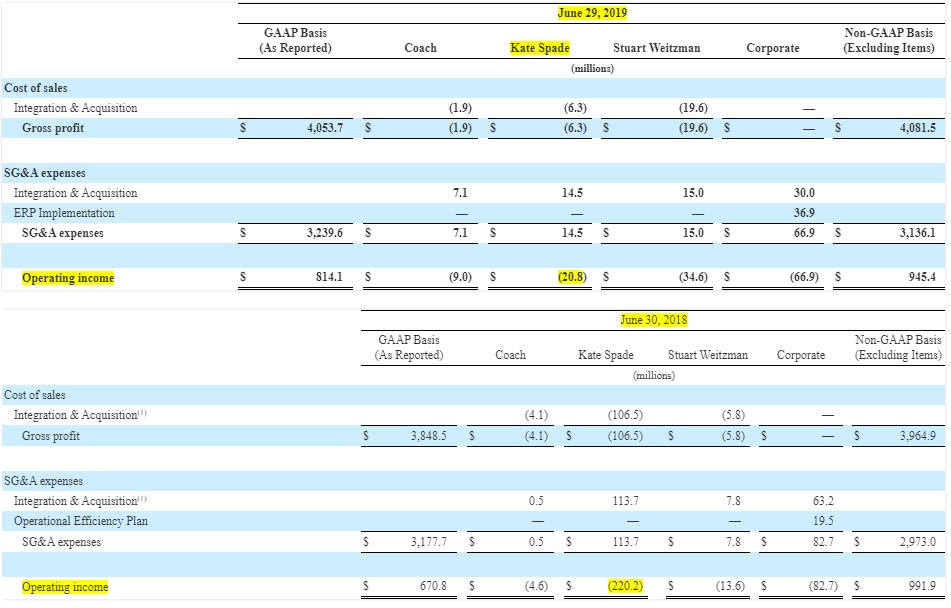Select 2019 Non-GAAP operating income 945.4
The image size is (951, 608).
coord(922,277)
